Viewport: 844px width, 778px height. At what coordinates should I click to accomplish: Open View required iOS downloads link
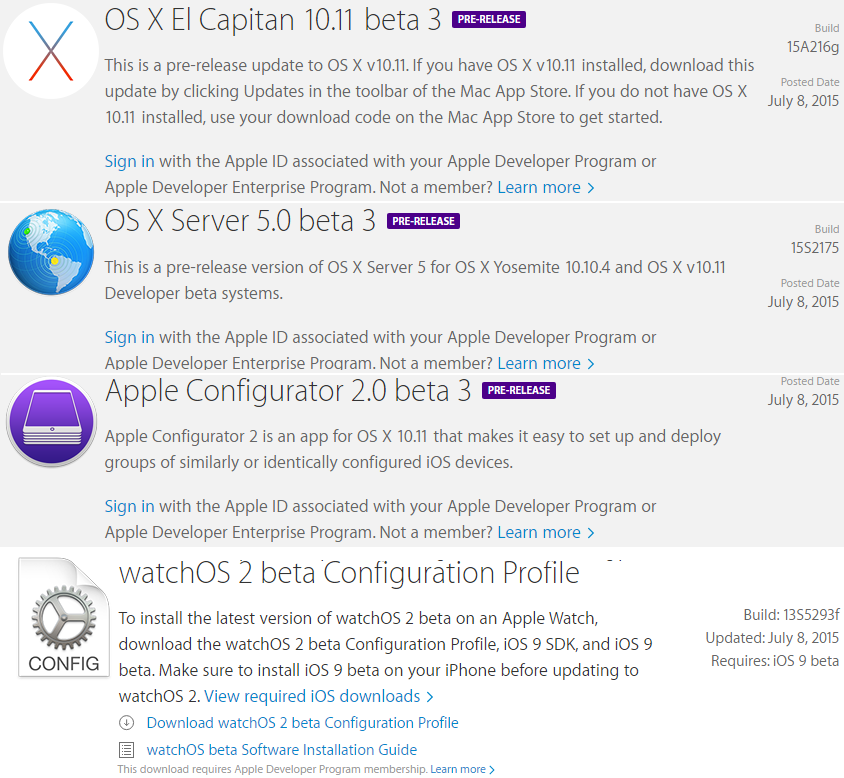[x=319, y=696]
